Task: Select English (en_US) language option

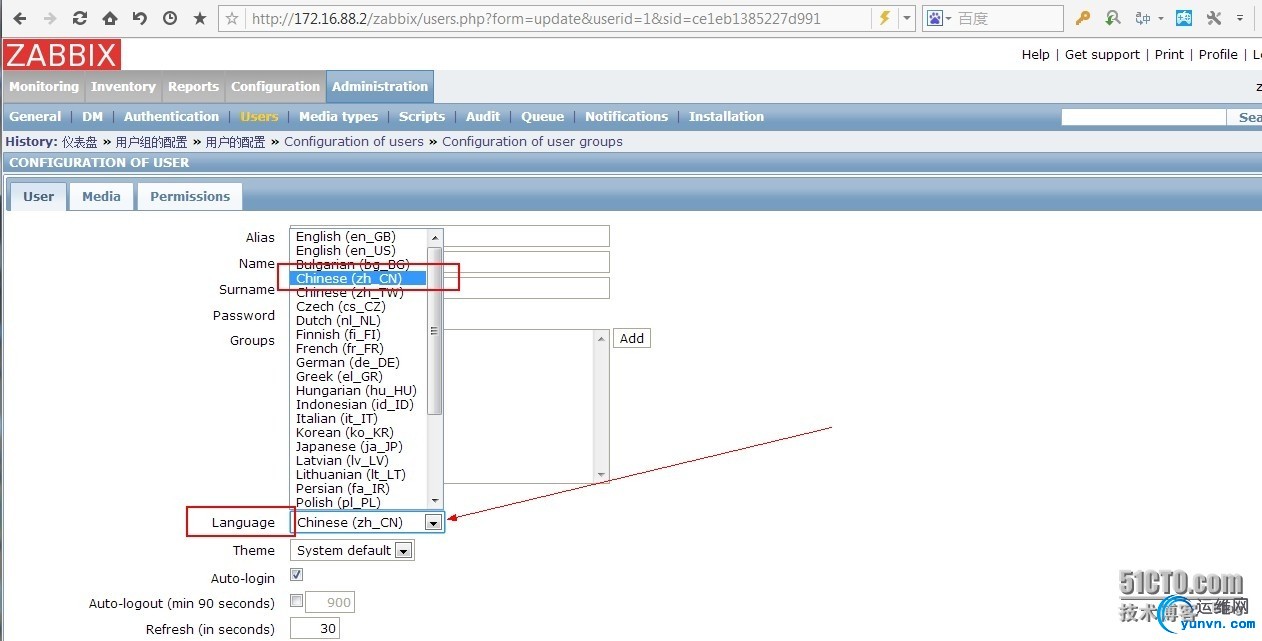Action: (359, 251)
